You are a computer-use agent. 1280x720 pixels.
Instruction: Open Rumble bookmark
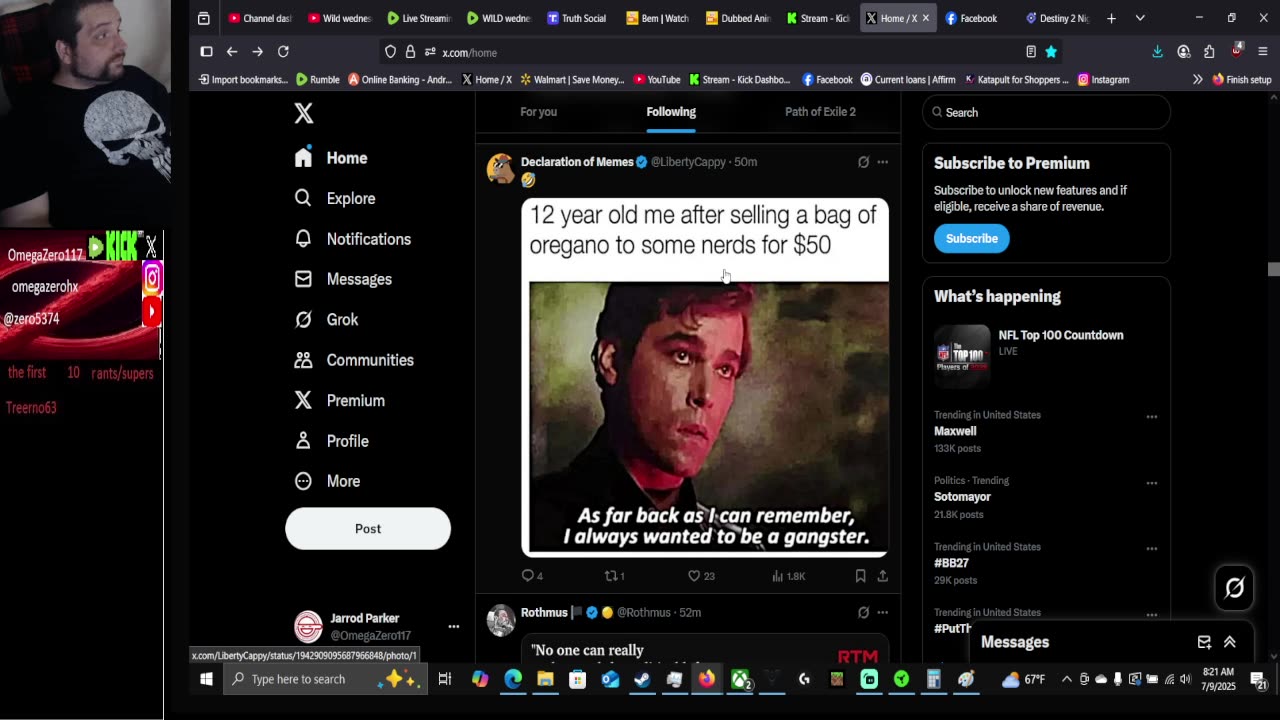point(318,80)
